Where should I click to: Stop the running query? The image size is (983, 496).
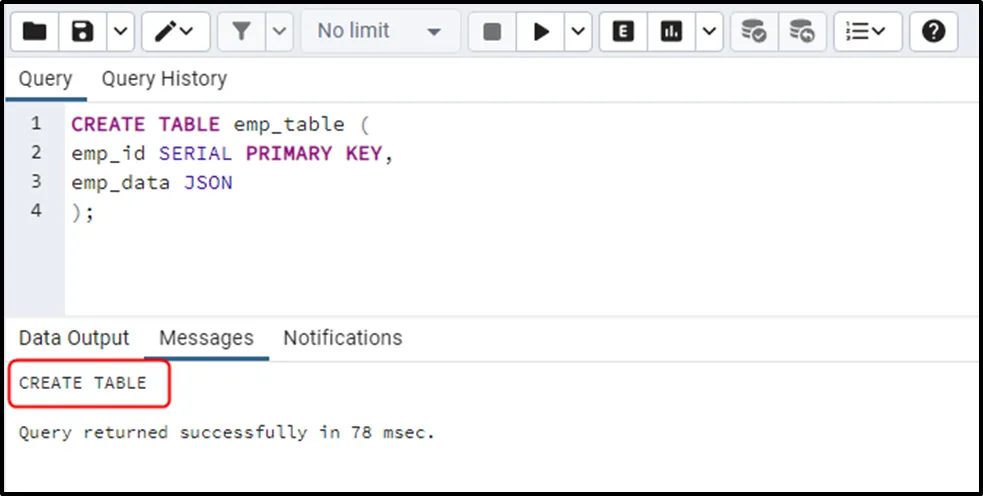492,32
